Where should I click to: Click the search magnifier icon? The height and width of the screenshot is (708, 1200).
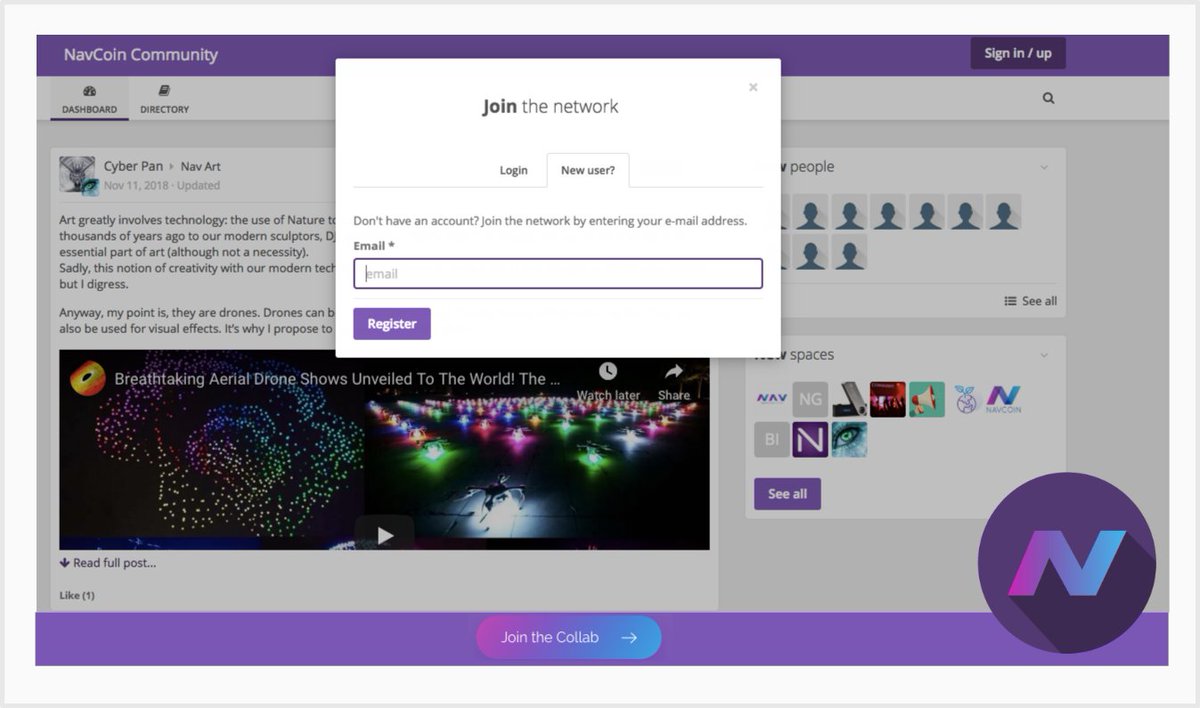coord(1048,98)
